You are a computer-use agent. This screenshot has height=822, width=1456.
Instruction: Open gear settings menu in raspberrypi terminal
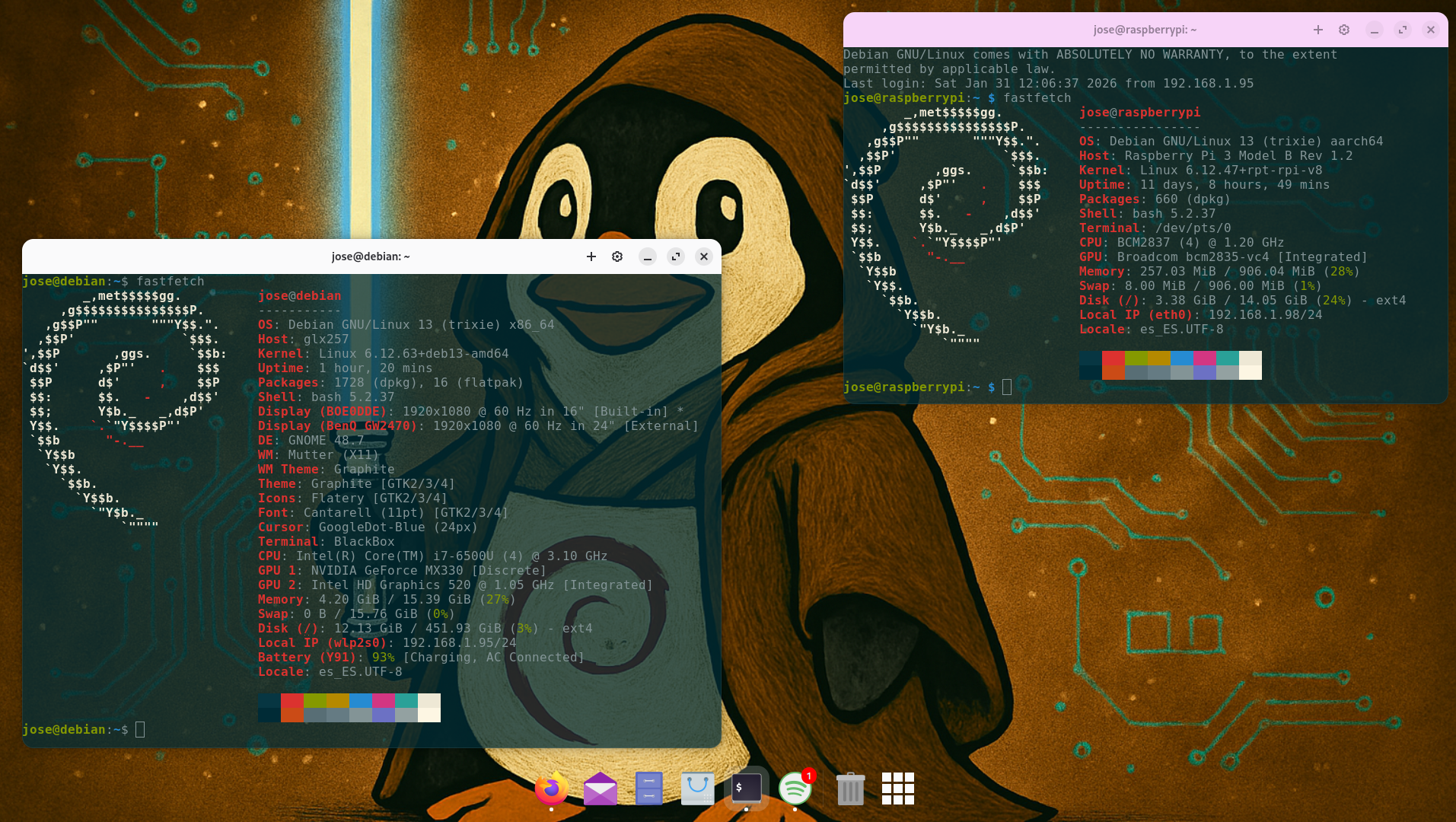[x=1344, y=30]
